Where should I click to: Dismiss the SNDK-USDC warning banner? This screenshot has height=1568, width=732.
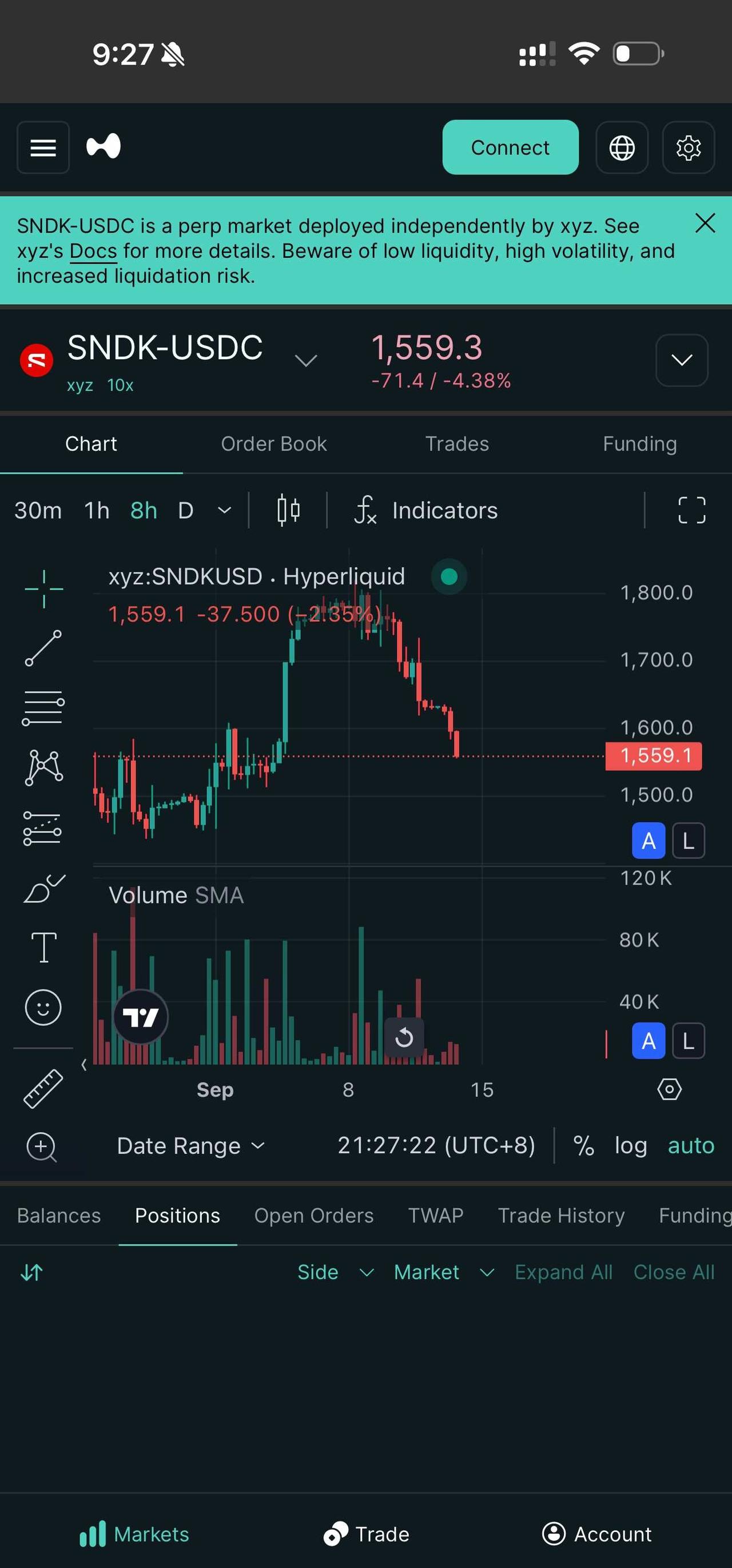tap(705, 224)
